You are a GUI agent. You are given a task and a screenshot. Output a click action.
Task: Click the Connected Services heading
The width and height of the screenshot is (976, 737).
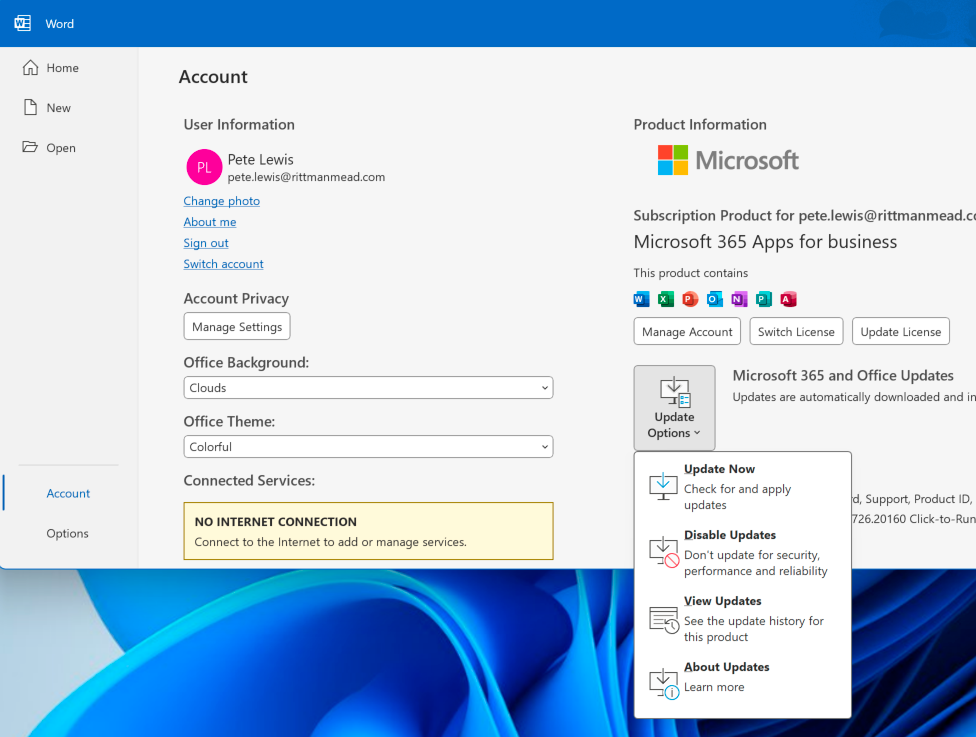tap(249, 481)
